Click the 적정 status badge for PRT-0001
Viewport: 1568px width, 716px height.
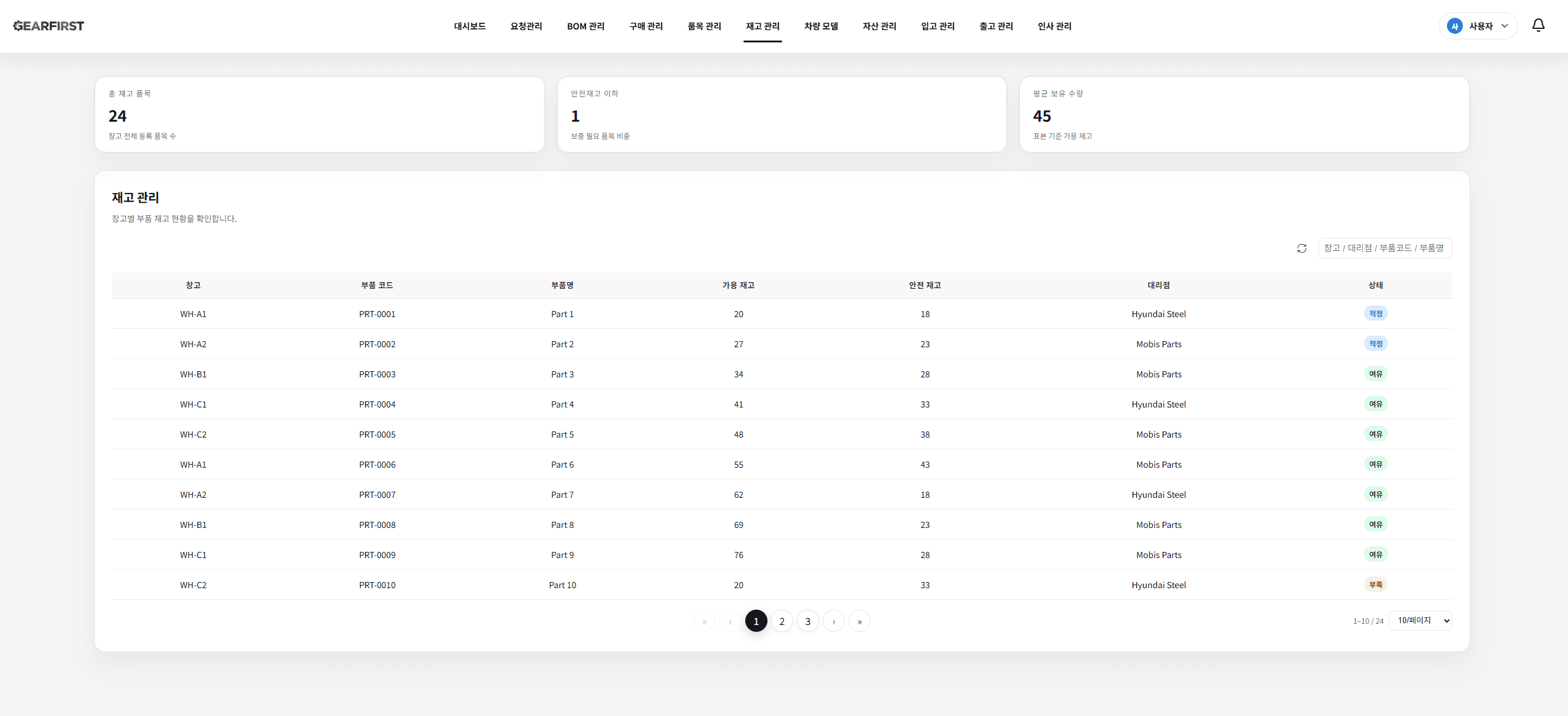1375,313
